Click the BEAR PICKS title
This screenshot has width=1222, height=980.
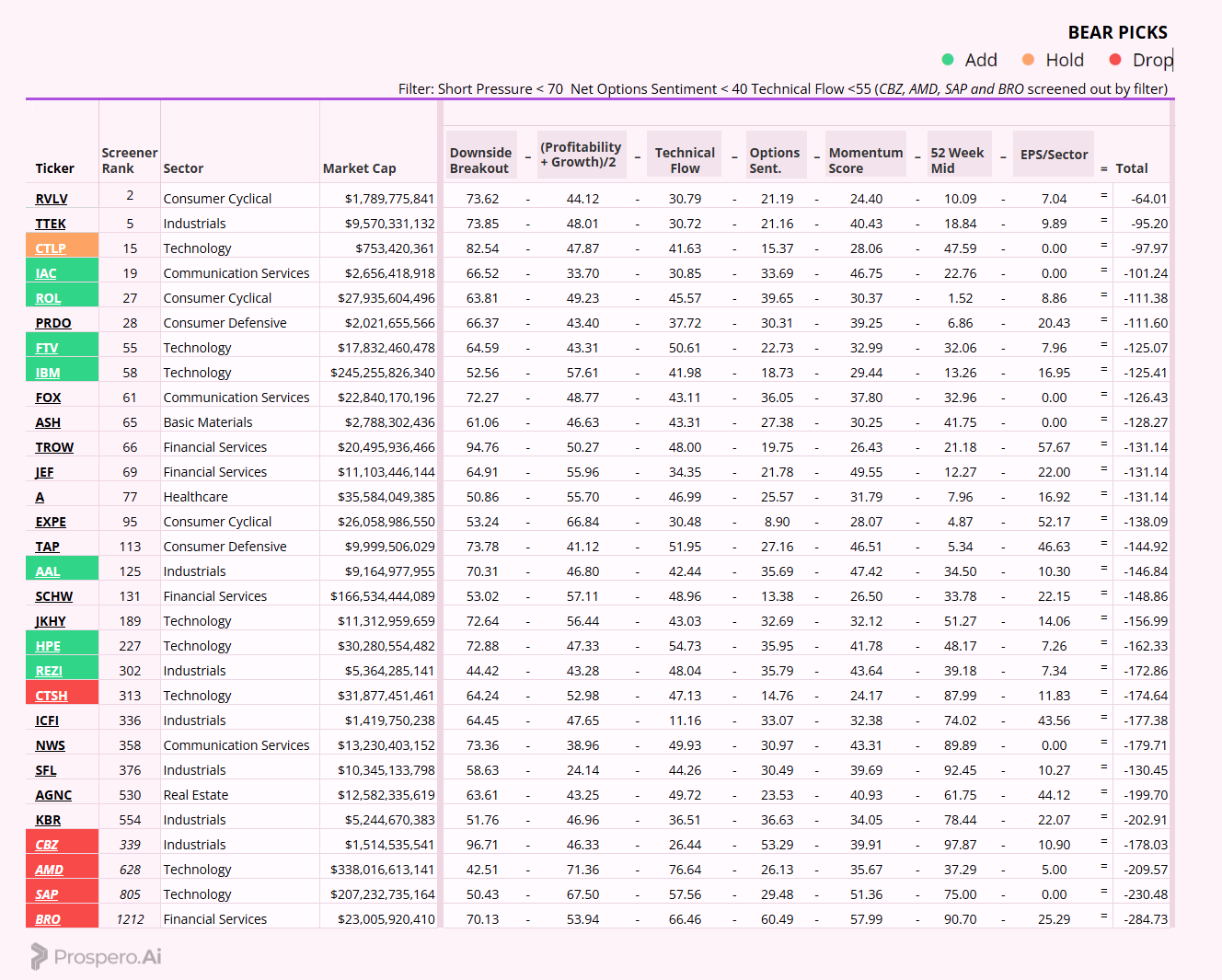coord(1118,32)
